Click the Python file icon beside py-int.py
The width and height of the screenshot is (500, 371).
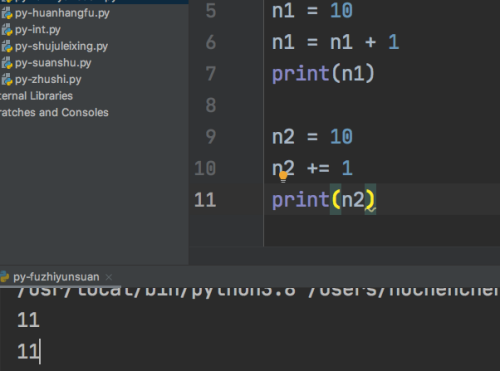(x=7, y=30)
